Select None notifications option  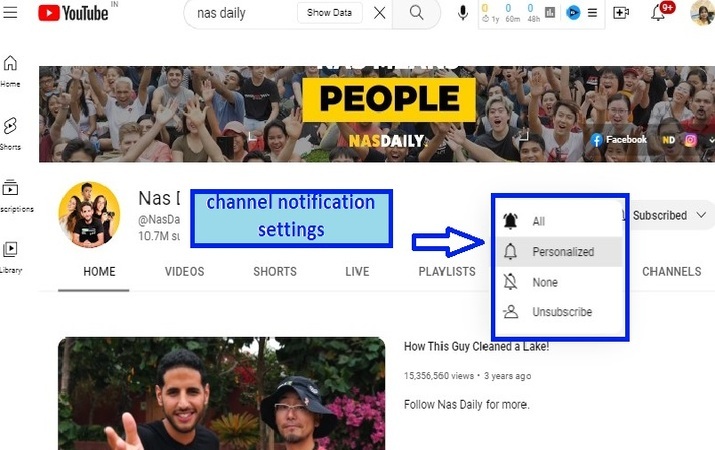pos(559,282)
